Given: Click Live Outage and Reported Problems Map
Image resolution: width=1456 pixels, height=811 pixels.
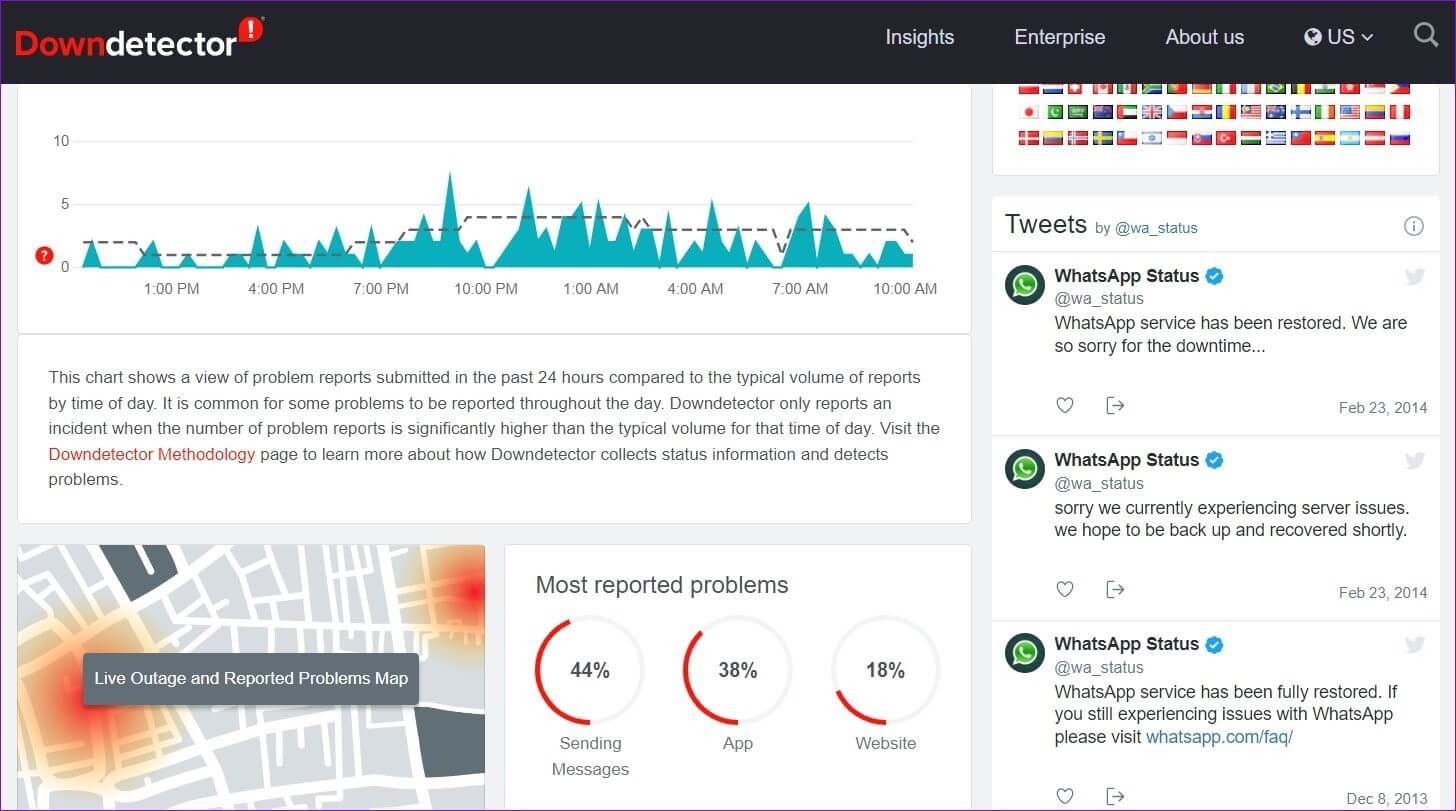Looking at the screenshot, I should click(251, 678).
